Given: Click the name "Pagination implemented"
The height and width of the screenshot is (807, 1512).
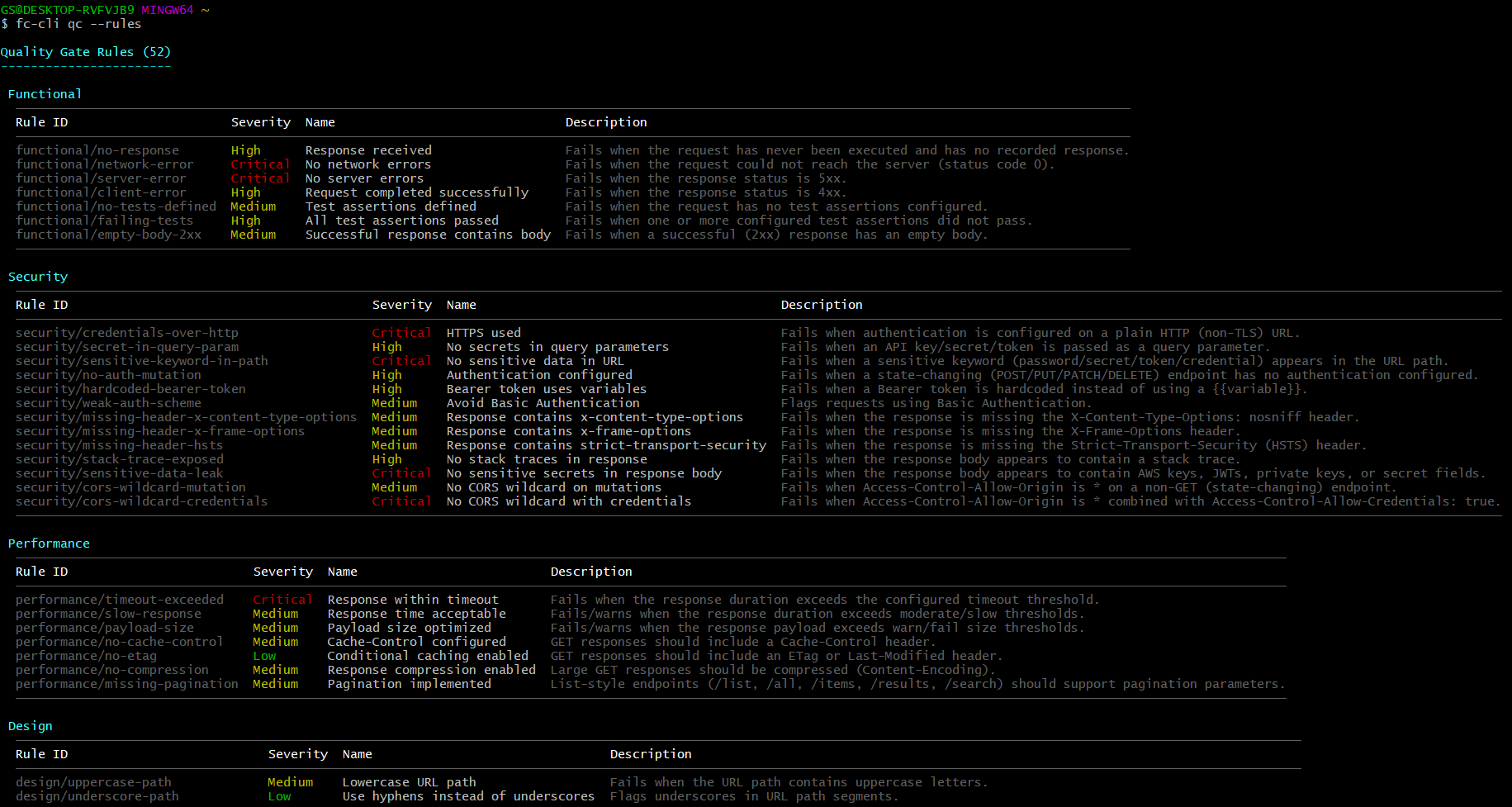Looking at the screenshot, I should pos(410,684).
